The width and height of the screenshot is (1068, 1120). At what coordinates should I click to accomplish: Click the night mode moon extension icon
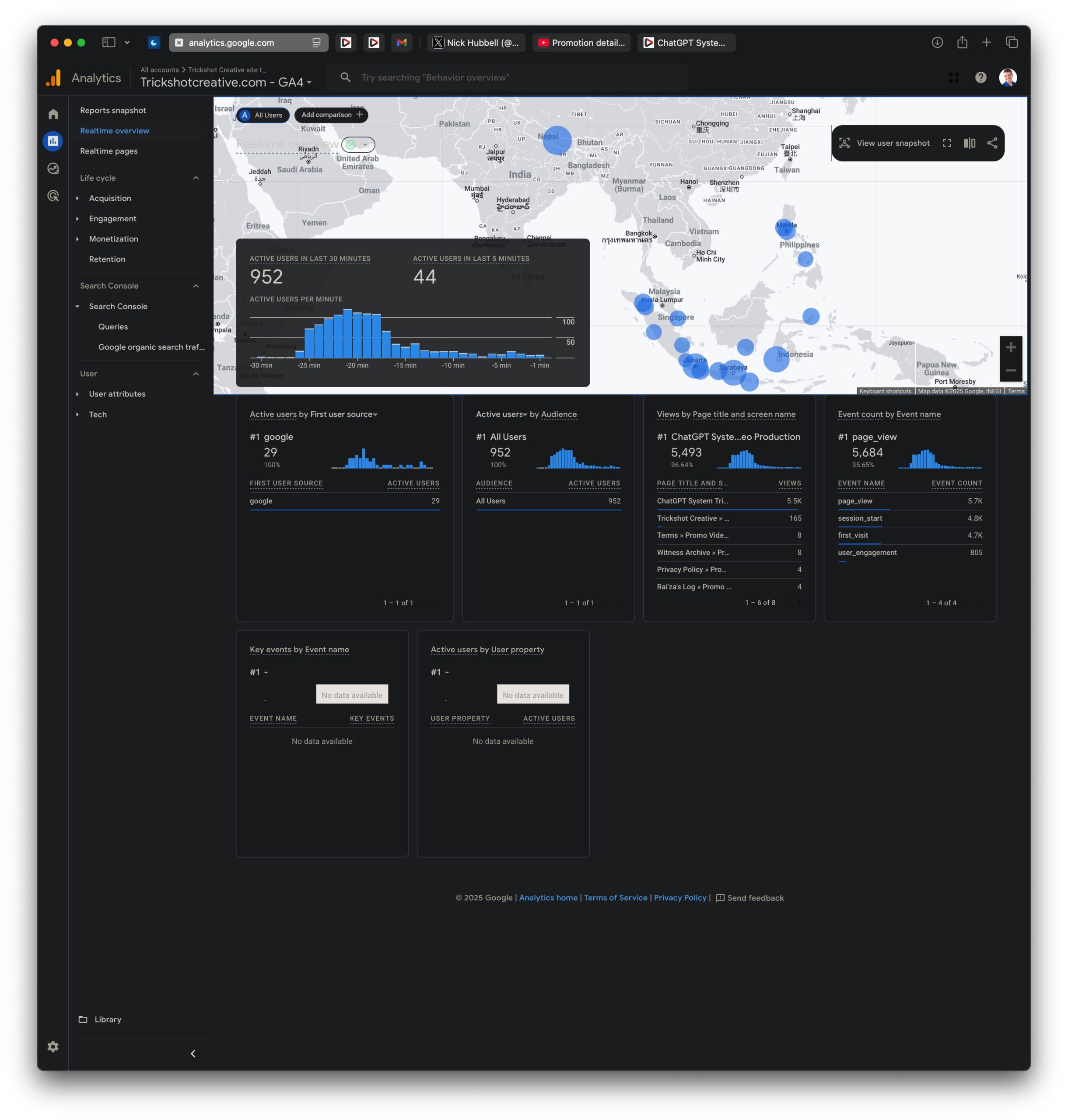[154, 43]
